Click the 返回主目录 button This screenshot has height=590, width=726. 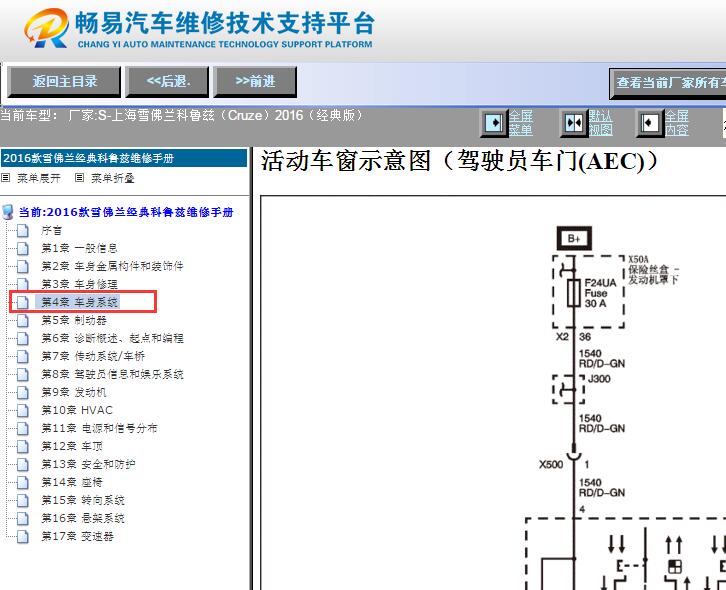(64, 82)
